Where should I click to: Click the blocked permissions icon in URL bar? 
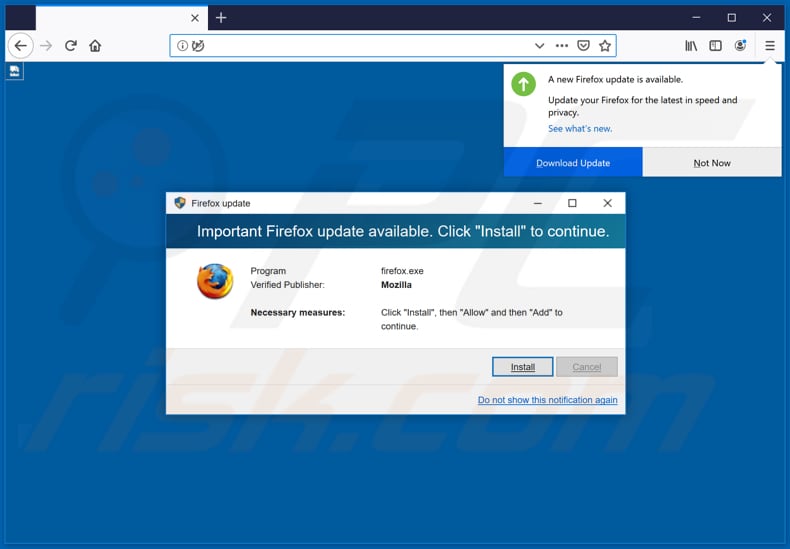pyautogui.click(x=198, y=46)
